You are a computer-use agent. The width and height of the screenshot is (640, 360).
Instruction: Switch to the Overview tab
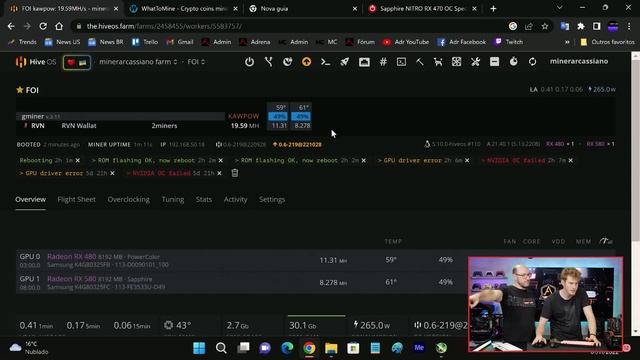coord(31,200)
